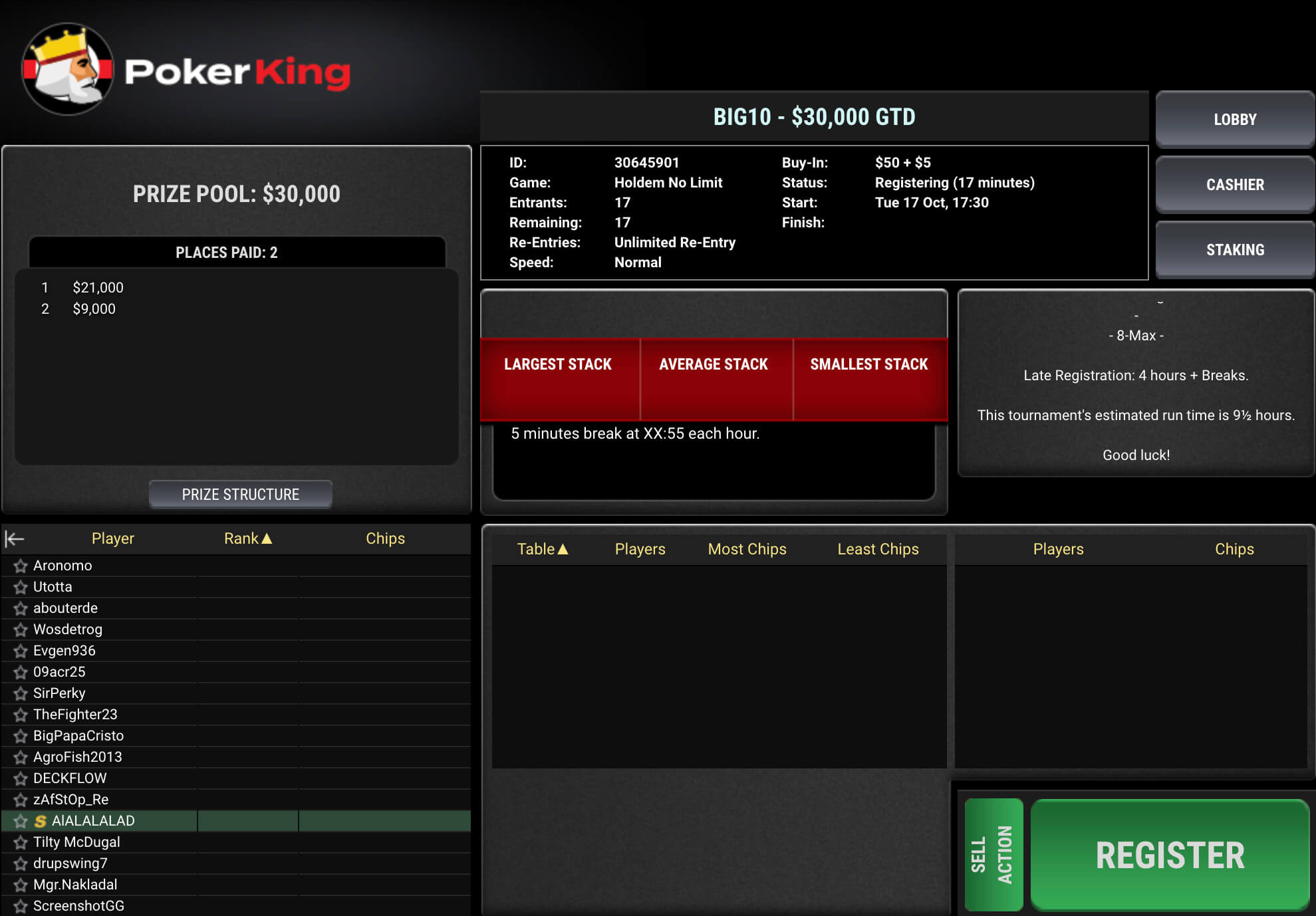Click the S staking icon beside AIALALALAD
Viewport: 1316px width, 916px height.
41,821
